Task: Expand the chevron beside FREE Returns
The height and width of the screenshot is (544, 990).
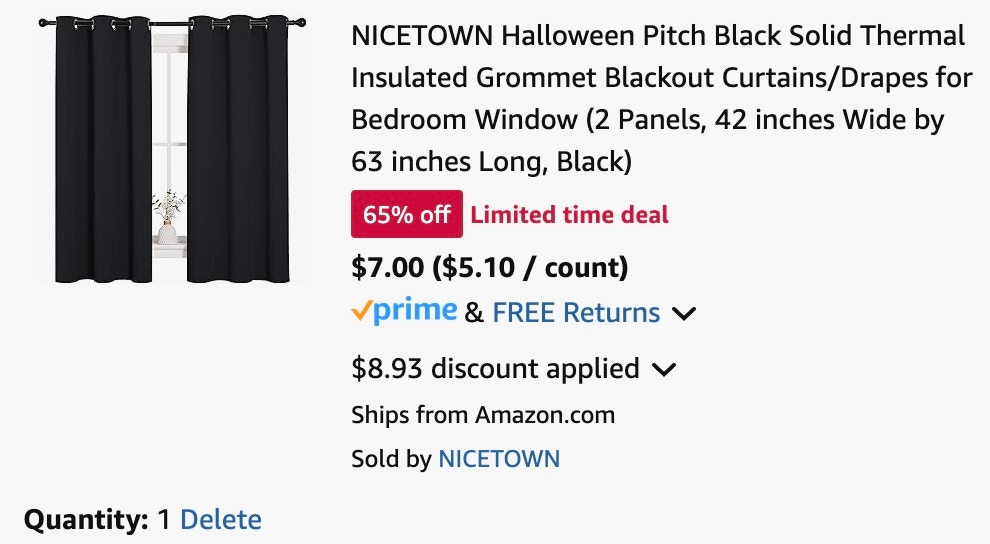Action: [x=684, y=314]
